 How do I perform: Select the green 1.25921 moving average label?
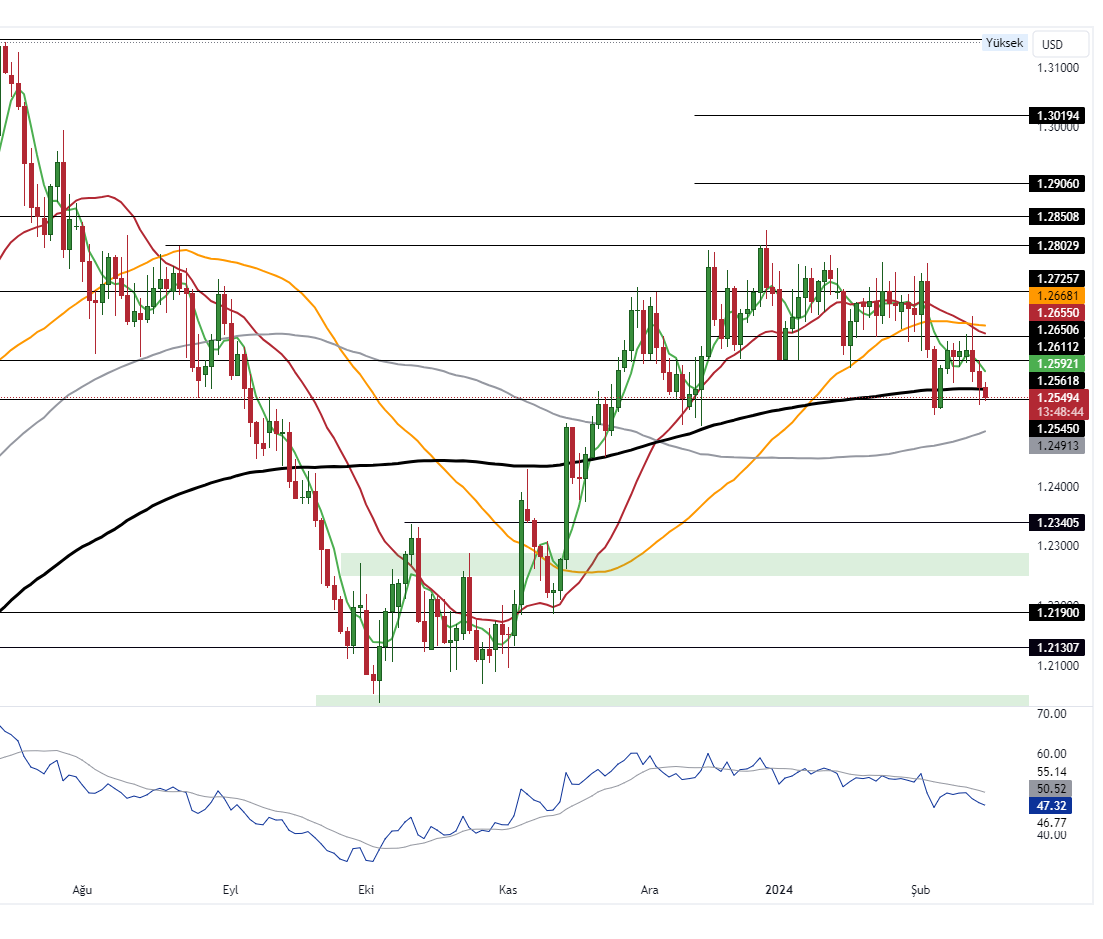[x=1058, y=363]
